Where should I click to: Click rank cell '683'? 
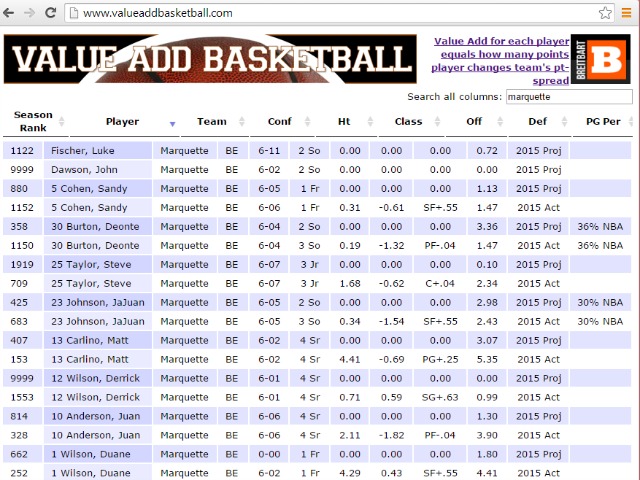click(x=22, y=321)
